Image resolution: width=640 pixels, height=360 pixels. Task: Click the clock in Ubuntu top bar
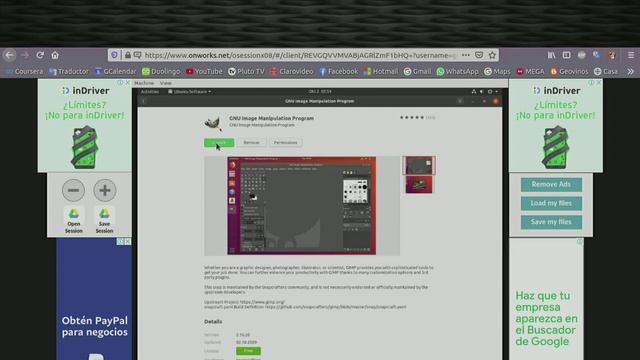pyautogui.click(x=320, y=91)
